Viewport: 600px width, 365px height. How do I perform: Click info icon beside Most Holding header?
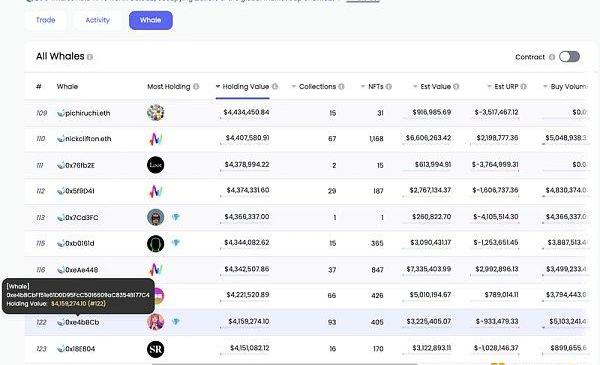click(196, 86)
